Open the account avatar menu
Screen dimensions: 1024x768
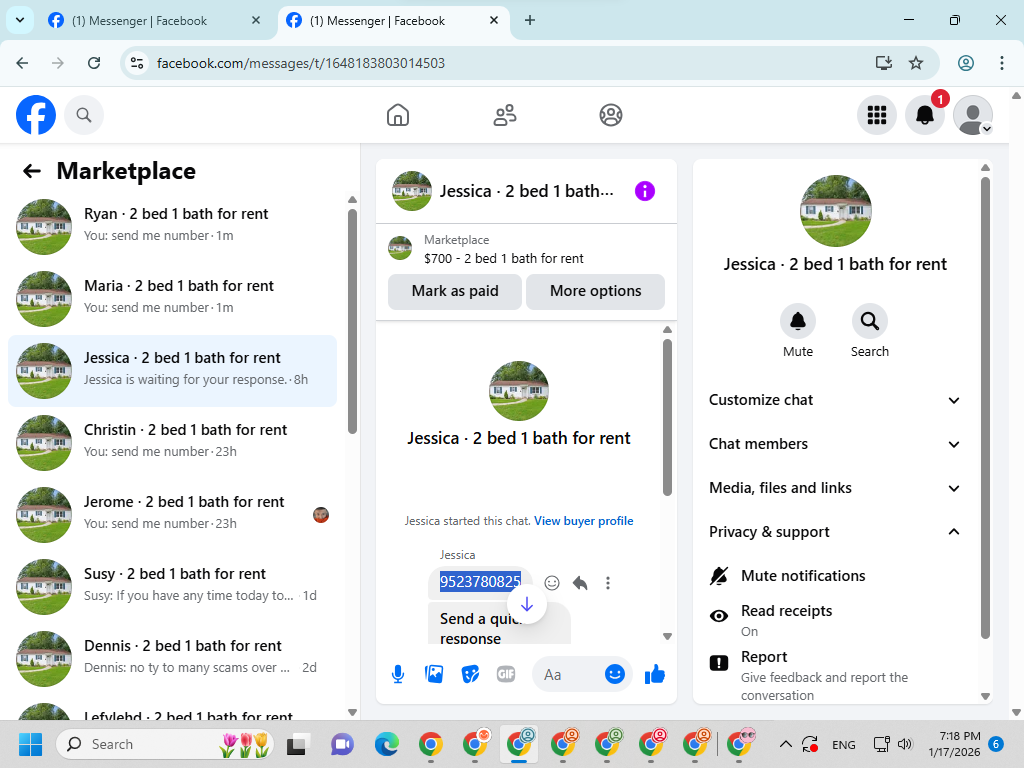[973, 116]
